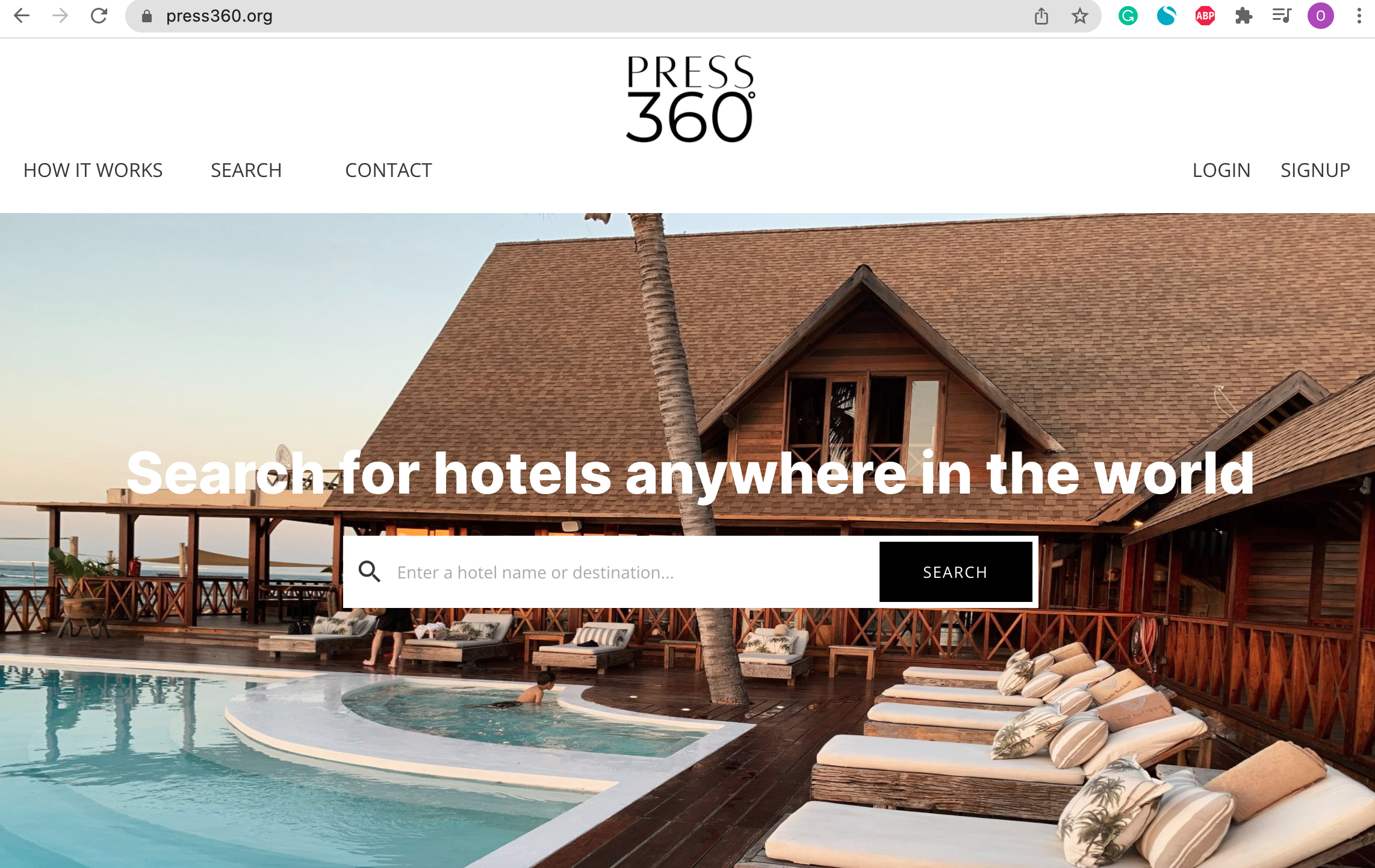Screen dimensions: 1375x868
Task: Click the SIGNUP link
Action: point(1315,170)
